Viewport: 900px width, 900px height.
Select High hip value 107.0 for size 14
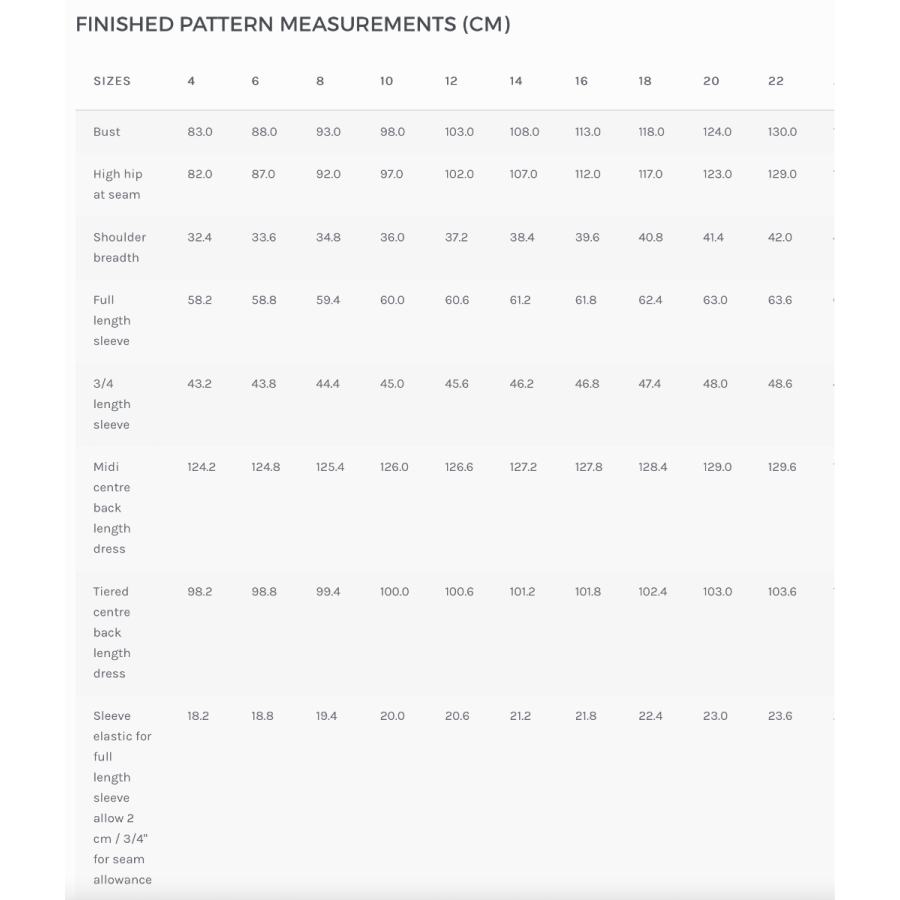(523, 174)
